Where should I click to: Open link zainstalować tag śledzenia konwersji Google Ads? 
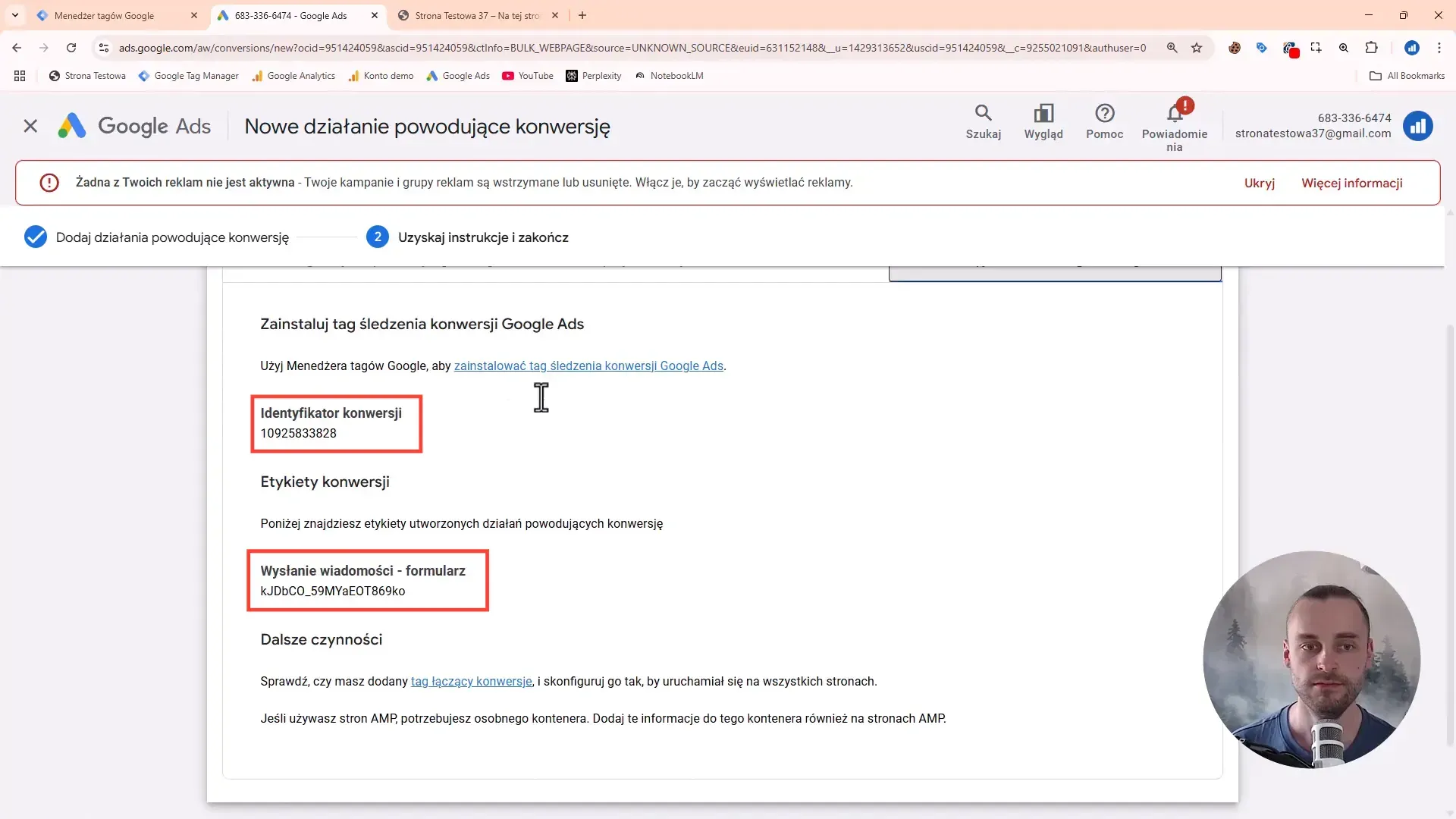588,366
